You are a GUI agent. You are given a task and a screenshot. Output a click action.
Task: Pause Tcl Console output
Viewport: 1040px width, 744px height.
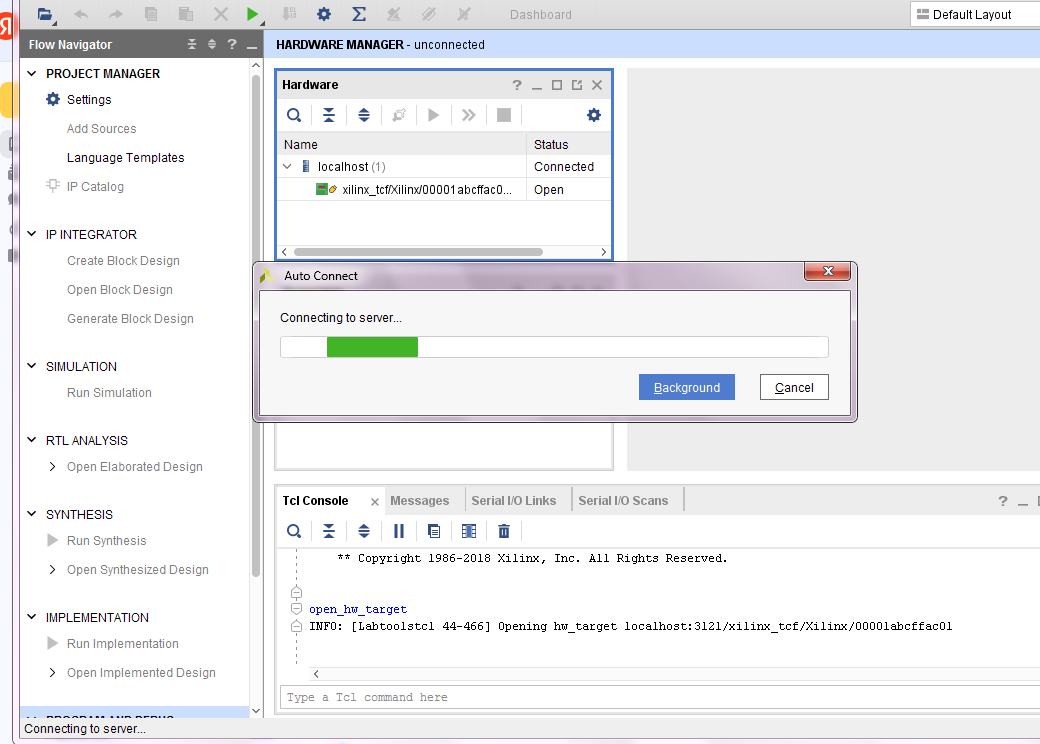tap(399, 531)
